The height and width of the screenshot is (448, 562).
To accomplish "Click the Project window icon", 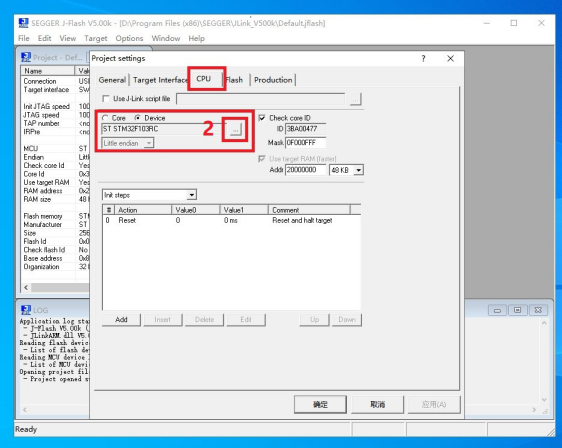I will (x=26, y=57).
